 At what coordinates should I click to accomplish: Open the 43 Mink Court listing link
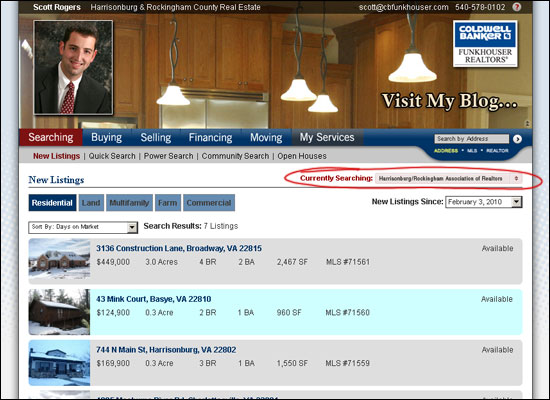click(x=154, y=299)
